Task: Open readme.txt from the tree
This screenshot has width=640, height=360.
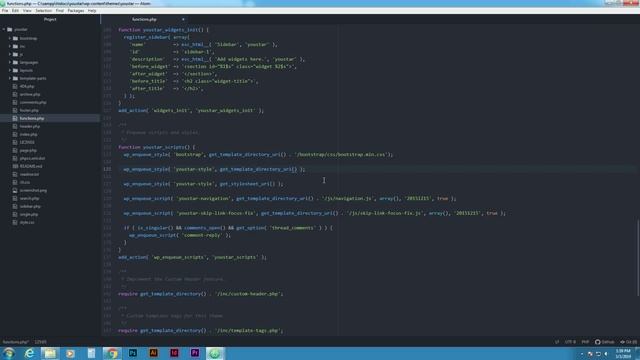Action: 29,174
